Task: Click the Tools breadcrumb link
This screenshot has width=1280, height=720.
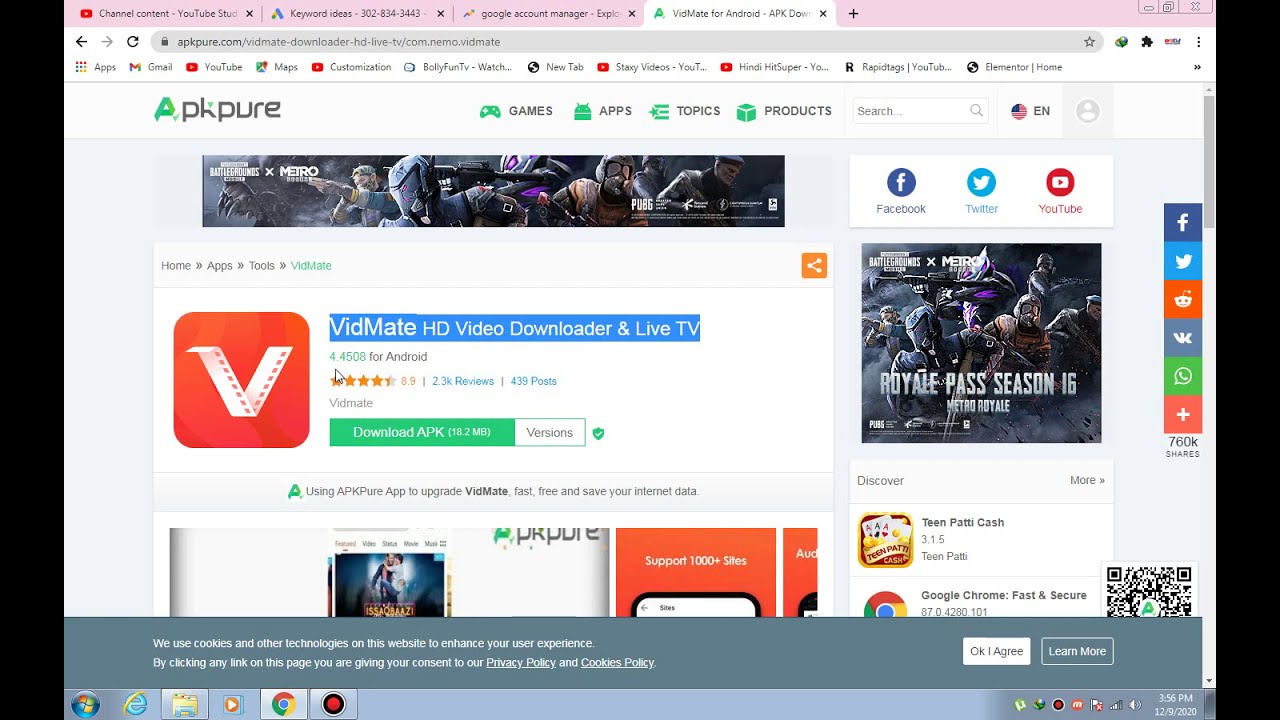Action: coord(262,266)
